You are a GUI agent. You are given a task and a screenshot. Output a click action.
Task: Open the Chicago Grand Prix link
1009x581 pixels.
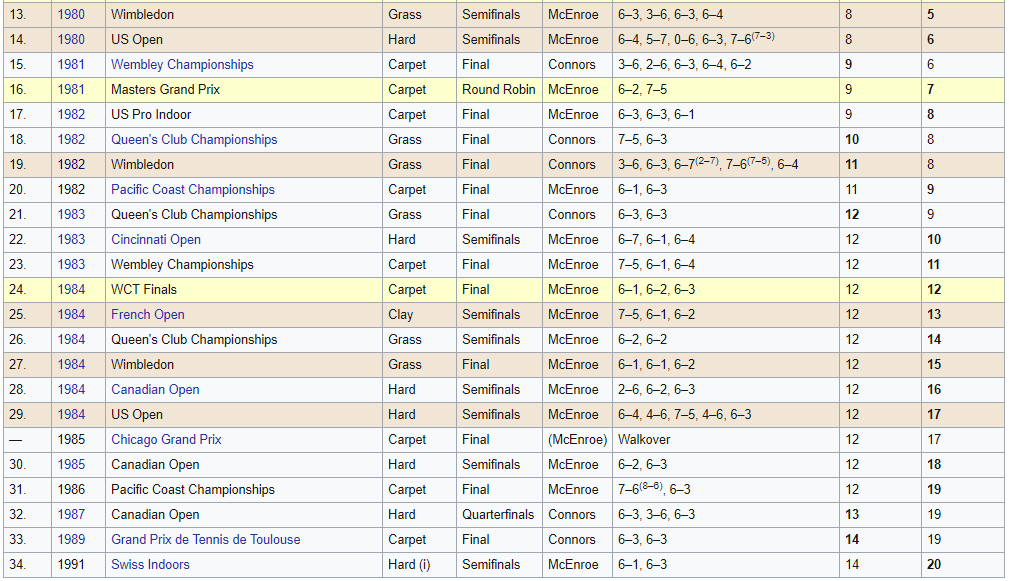166,440
